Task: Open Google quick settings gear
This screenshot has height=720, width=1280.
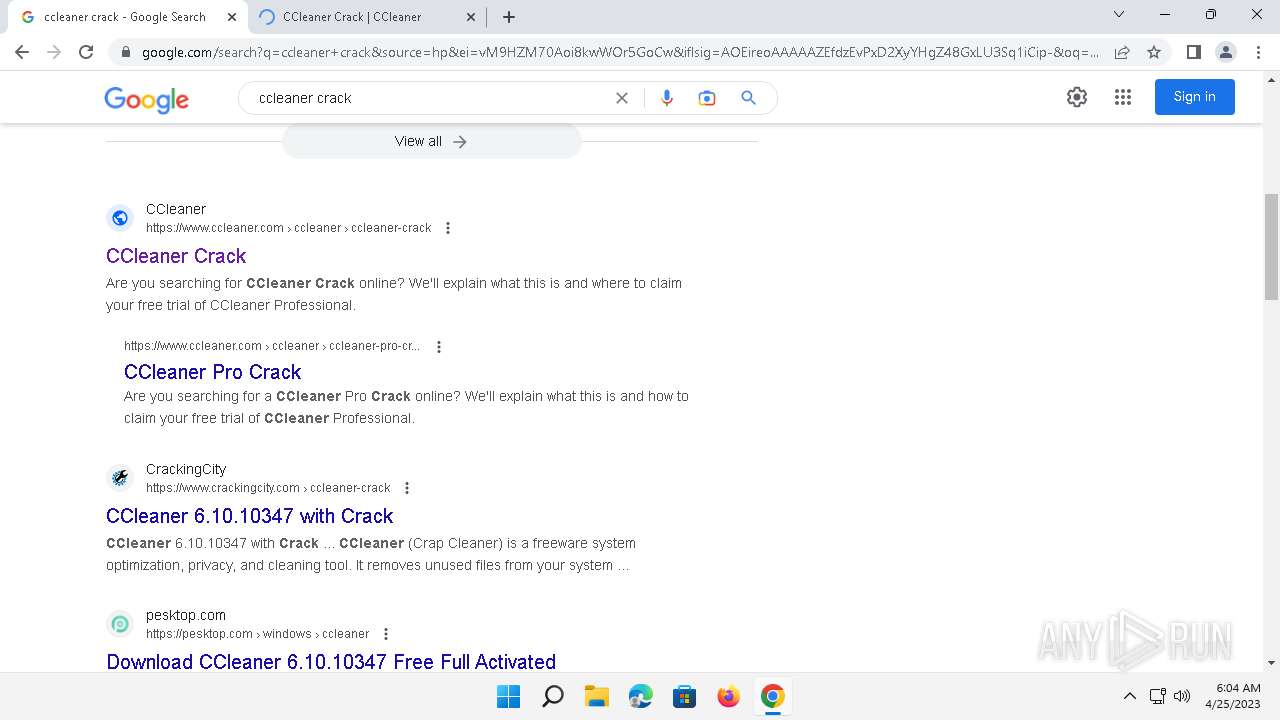Action: click(1077, 97)
